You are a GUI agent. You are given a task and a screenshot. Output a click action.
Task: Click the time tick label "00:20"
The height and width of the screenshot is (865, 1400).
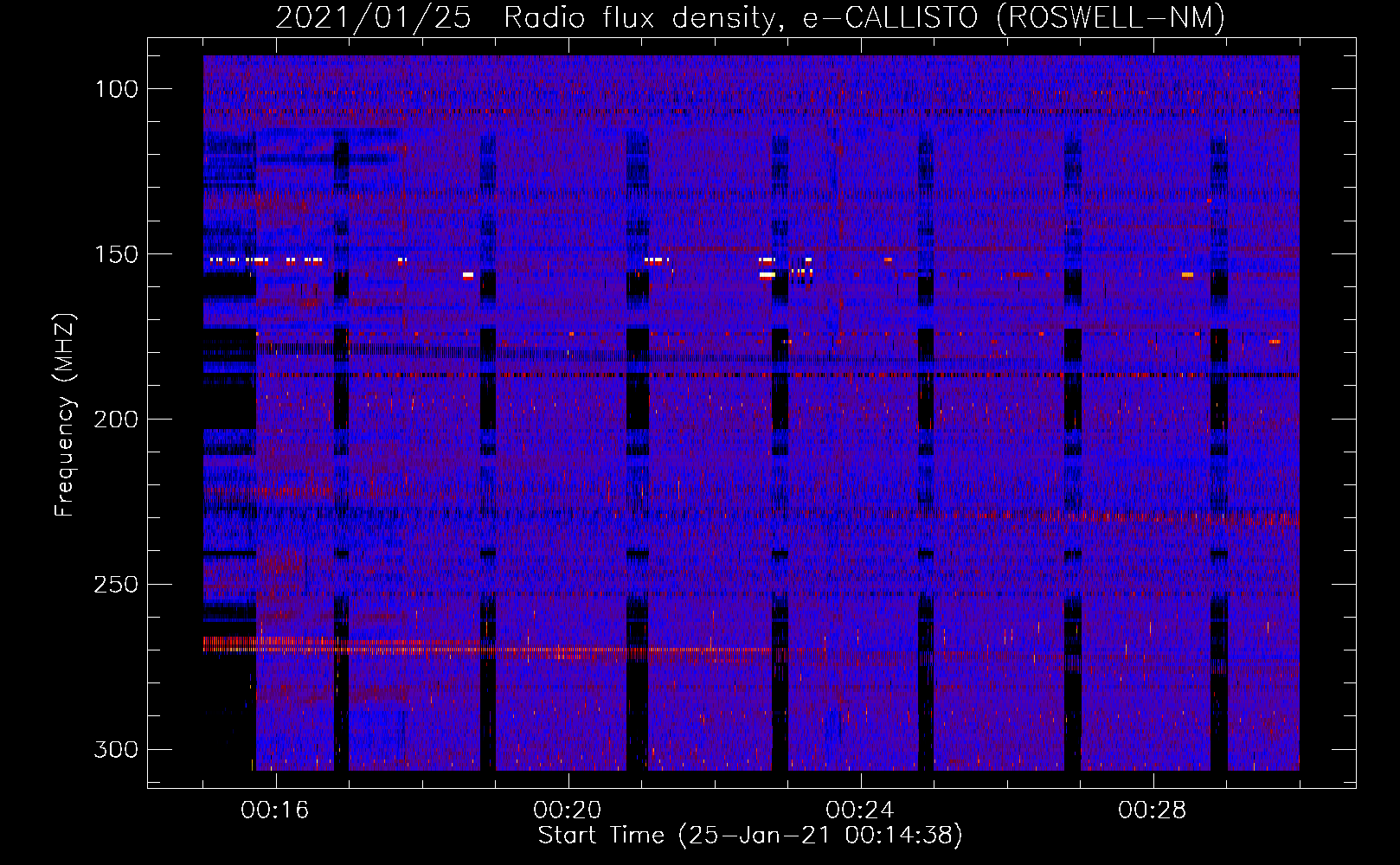coord(568,811)
